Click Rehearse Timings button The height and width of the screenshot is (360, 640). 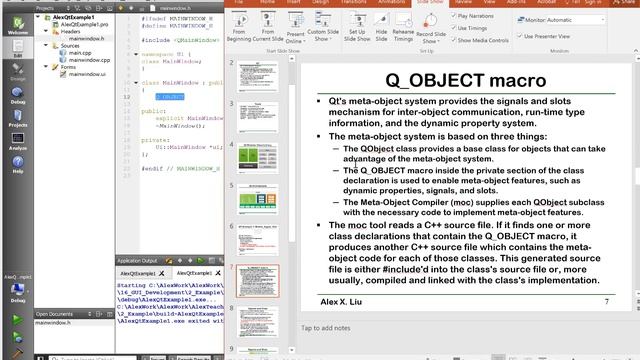(x=403, y=27)
